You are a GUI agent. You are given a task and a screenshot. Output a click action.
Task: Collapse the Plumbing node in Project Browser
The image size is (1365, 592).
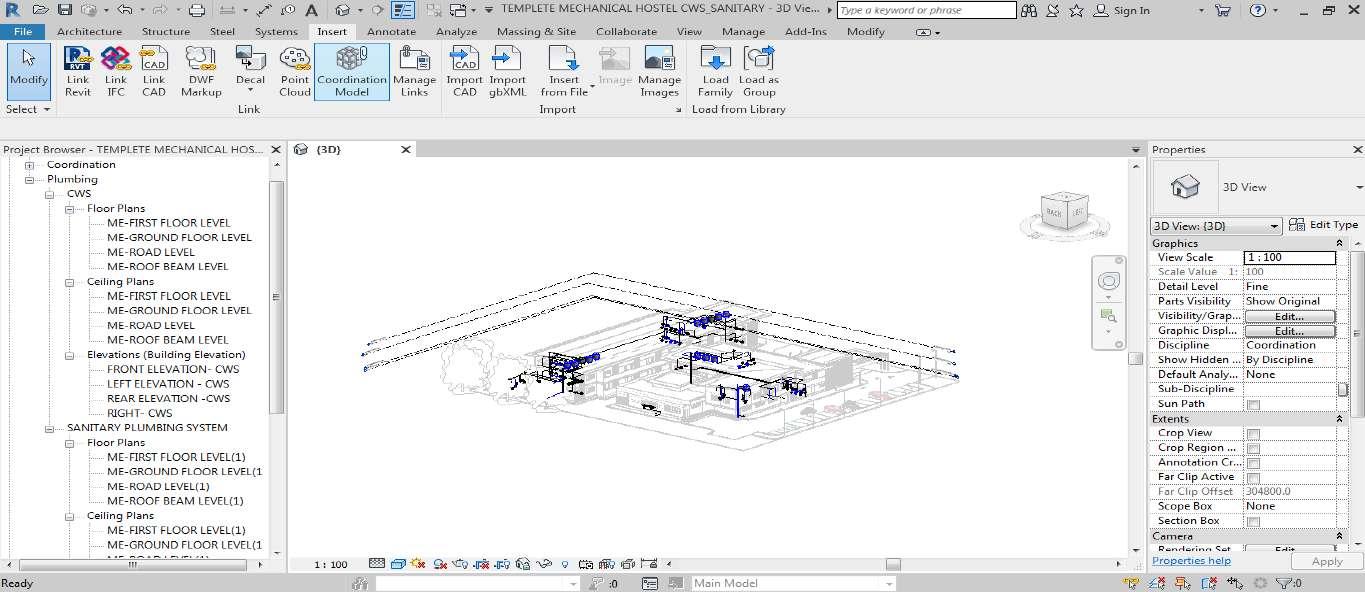[x=29, y=180]
